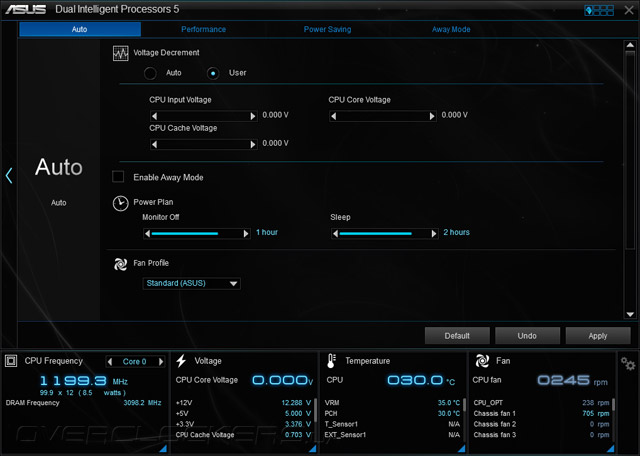Image resolution: width=640 pixels, height=456 pixels.
Task: Click the Fan panel fan icon
Action: click(482, 361)
